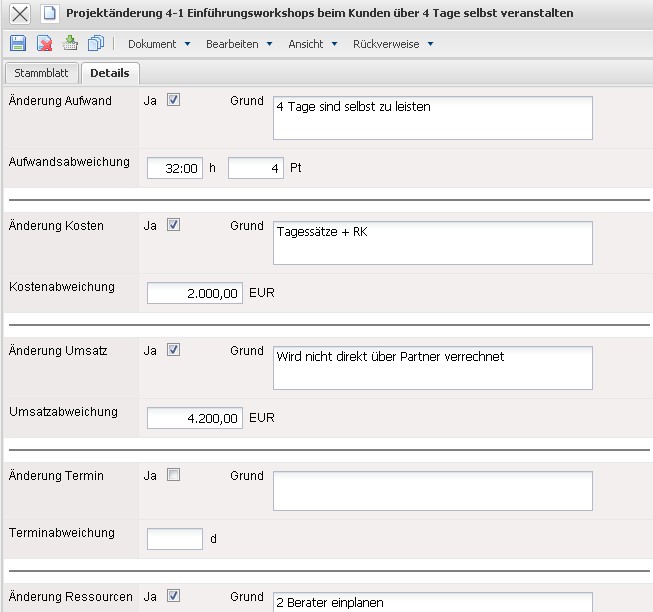Switch to the Stammblatt tab
Viewport: 653px width, 612px height.
pos(41,73)
